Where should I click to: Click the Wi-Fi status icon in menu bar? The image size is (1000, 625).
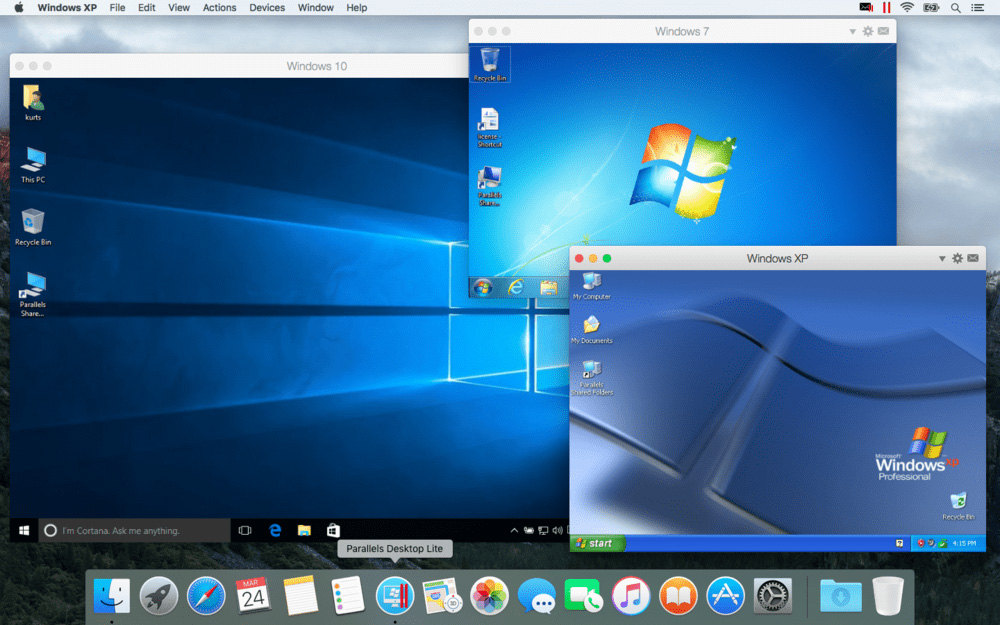click(907, 8)
